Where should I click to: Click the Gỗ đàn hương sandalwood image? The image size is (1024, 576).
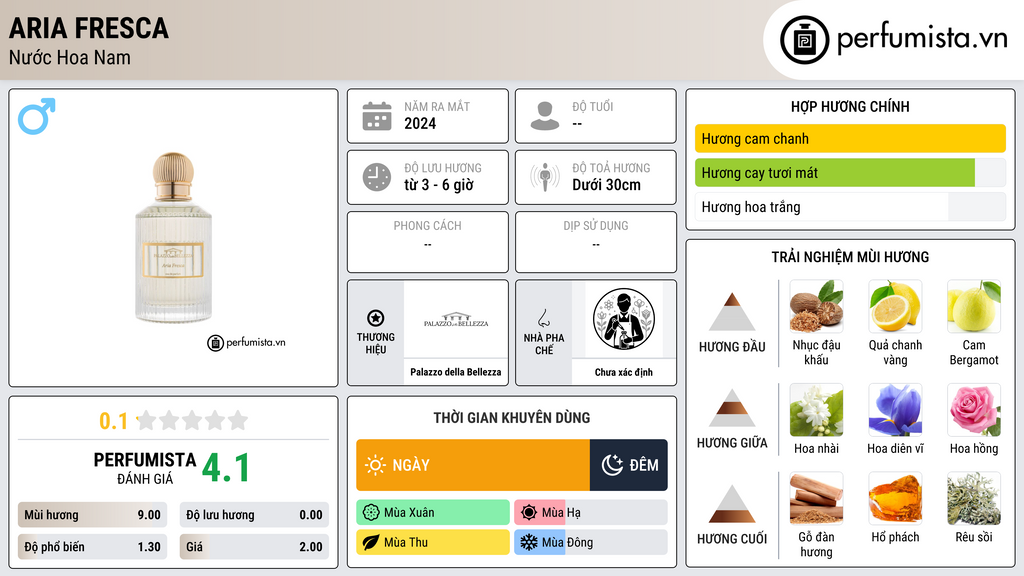pyautogui.click(x=816, y=499)
